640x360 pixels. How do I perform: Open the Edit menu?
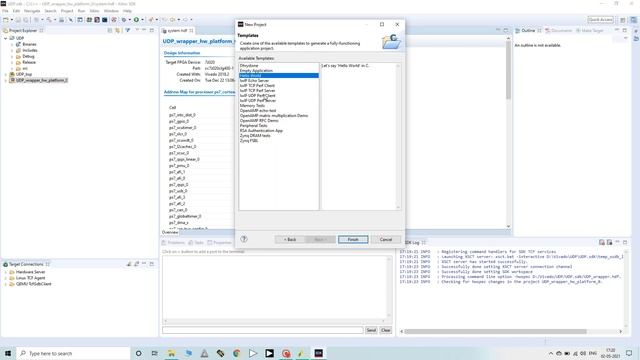click(x=16, y=11)
